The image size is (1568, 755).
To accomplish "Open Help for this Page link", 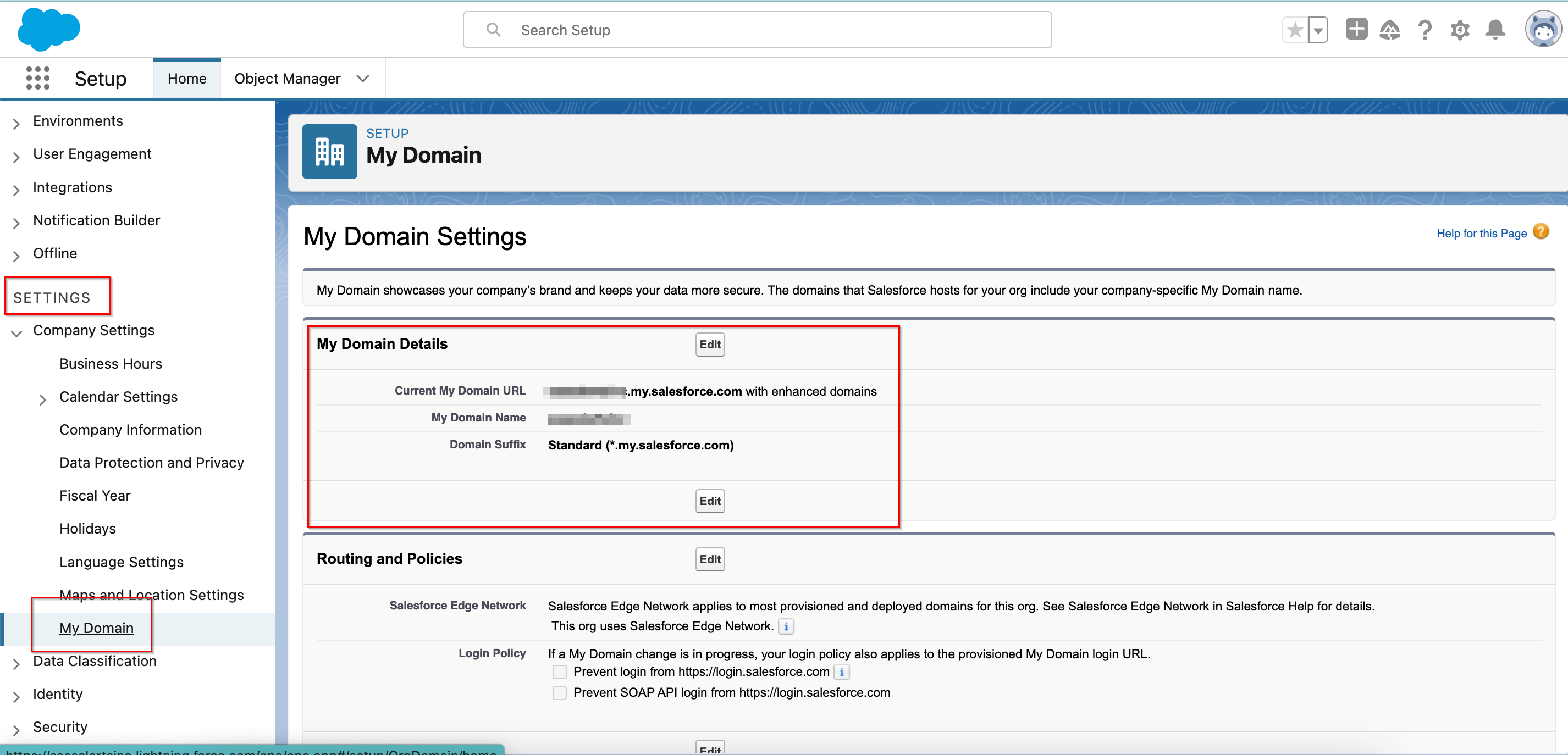I will point(1481,233).
